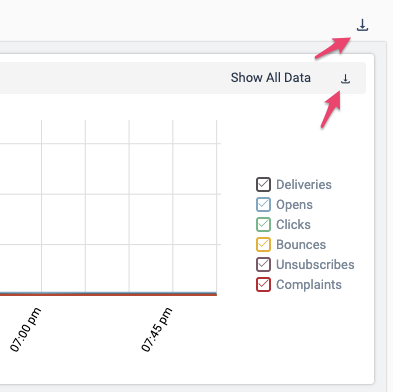The image size is (393, 392).
Task: Click the 07:45 pm axis label
Action: point(157,330)
